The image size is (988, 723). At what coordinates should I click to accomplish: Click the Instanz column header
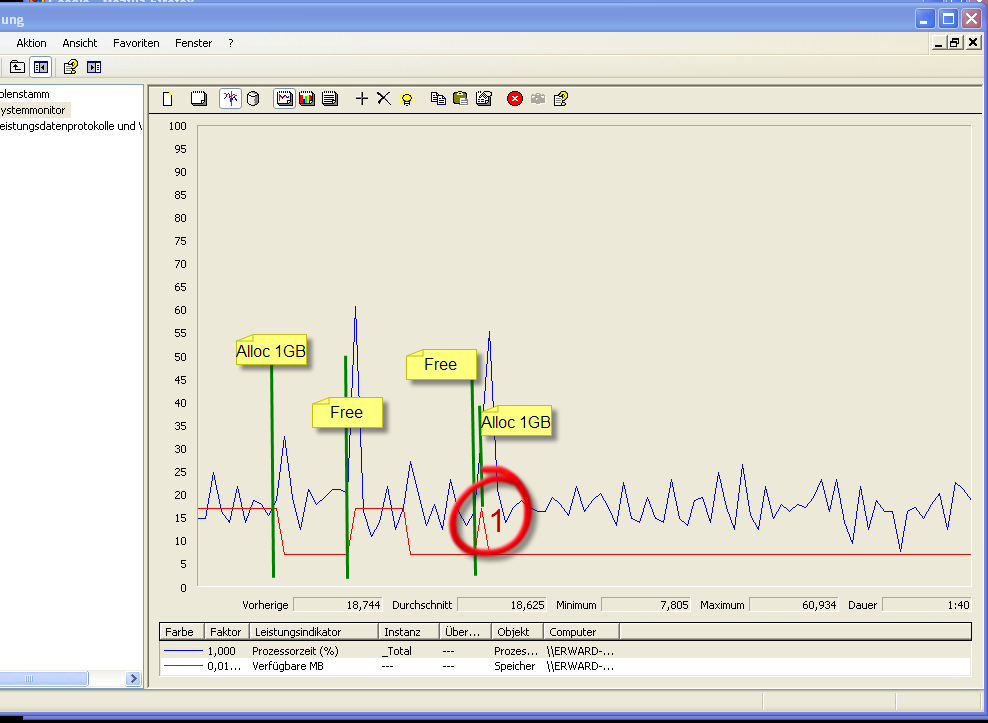pos(409,632)
